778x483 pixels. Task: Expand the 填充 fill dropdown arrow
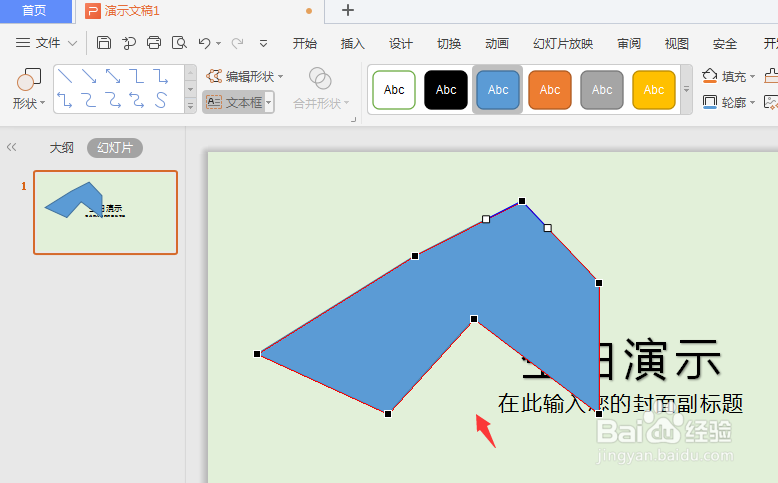(x=752, y=76)
